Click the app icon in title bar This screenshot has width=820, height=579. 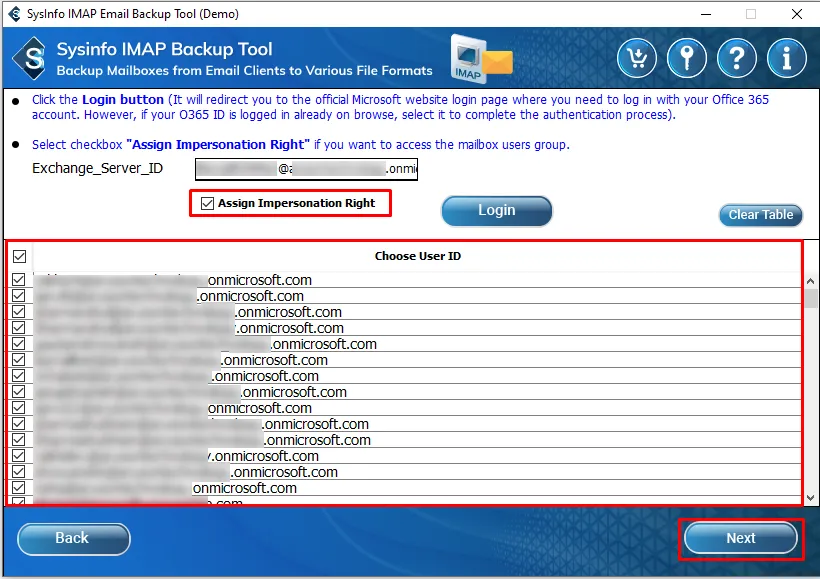[14, 14]
